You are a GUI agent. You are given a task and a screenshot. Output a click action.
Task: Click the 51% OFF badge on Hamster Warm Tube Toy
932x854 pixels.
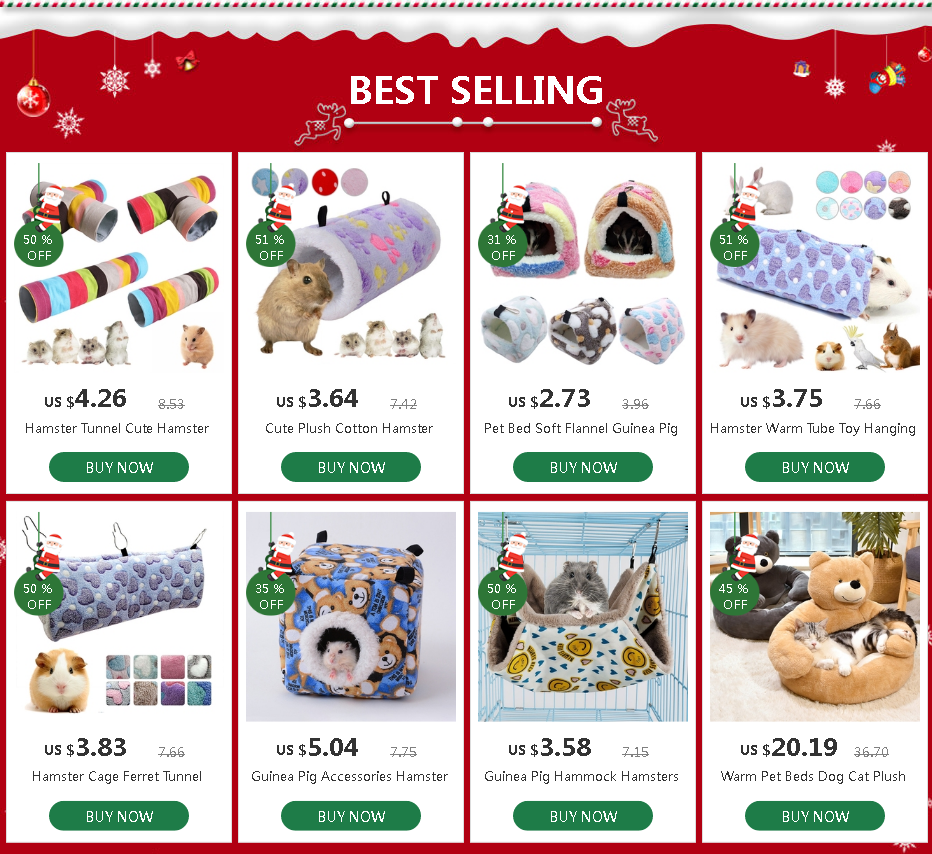point(735,247)
